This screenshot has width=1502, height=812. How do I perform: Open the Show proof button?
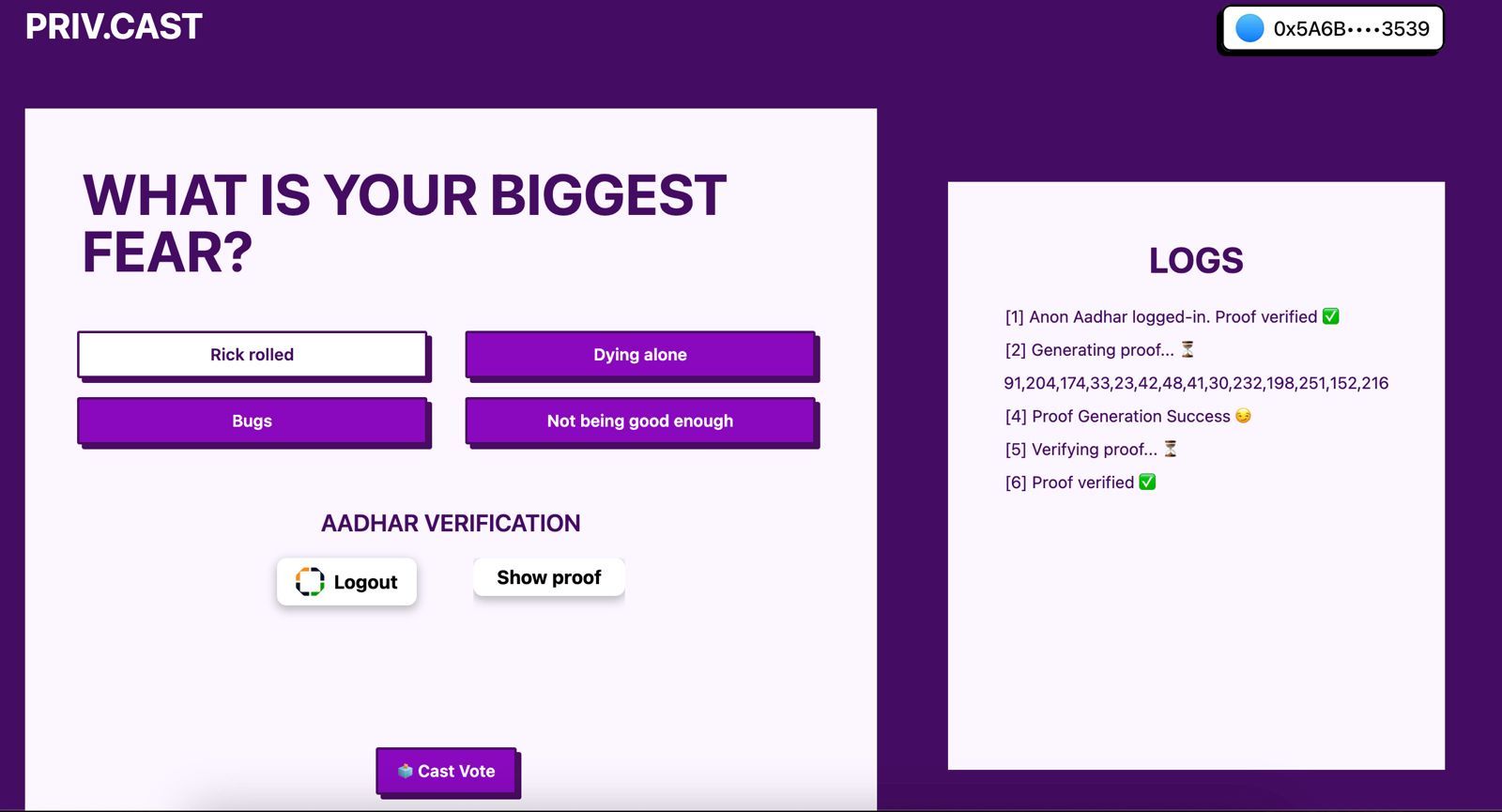tap(549, 577)
